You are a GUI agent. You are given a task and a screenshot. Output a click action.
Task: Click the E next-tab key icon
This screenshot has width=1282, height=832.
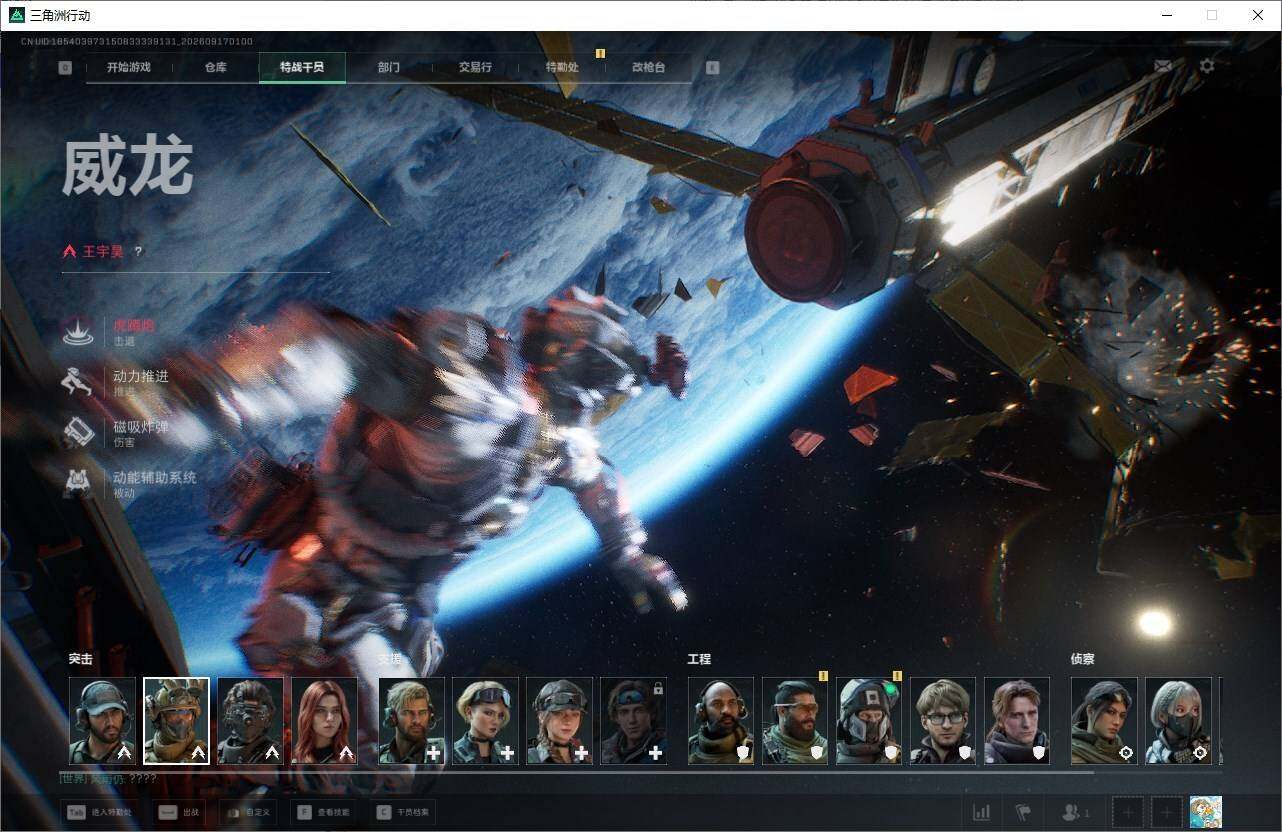tap(712, 68)
